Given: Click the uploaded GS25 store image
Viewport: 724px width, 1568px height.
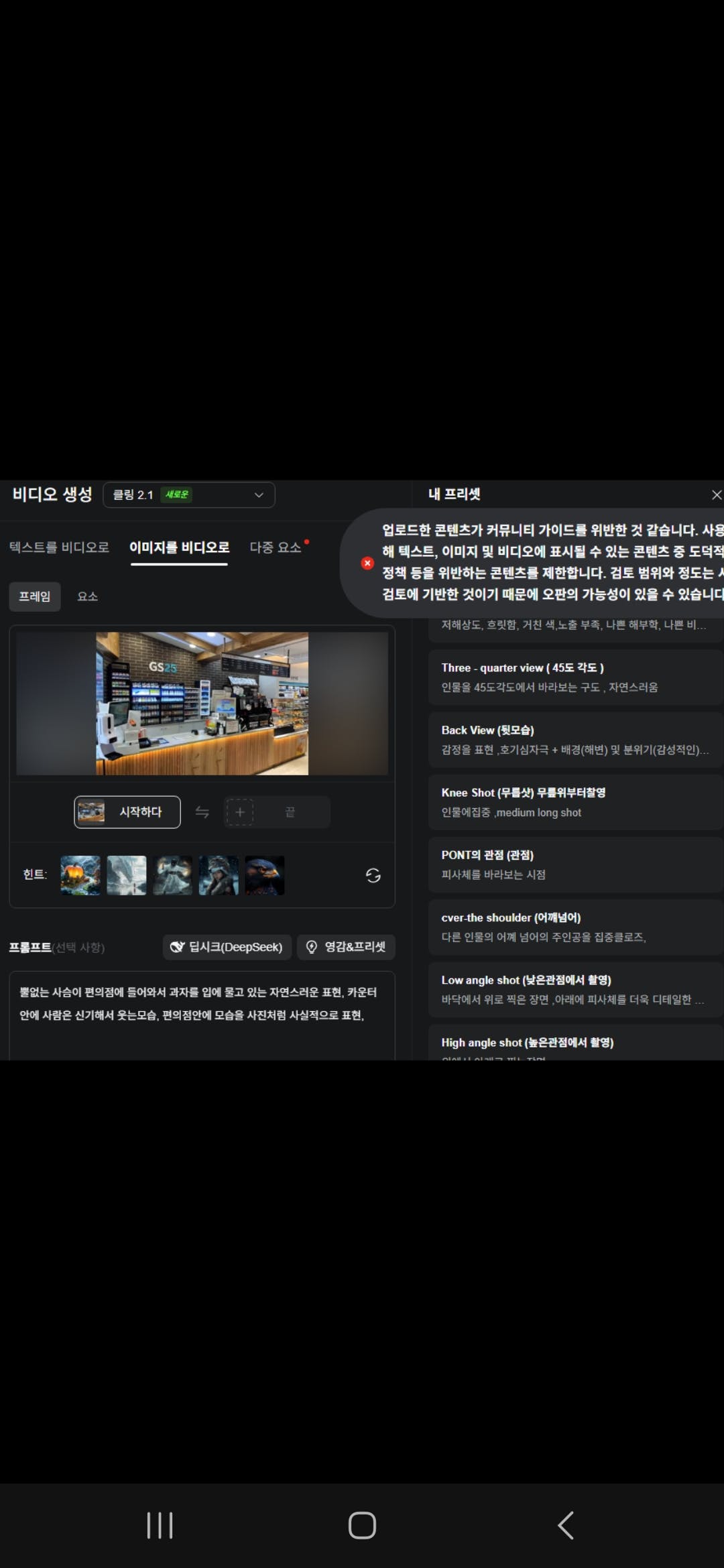Looking at the screenshot, I should coord(202,703).
